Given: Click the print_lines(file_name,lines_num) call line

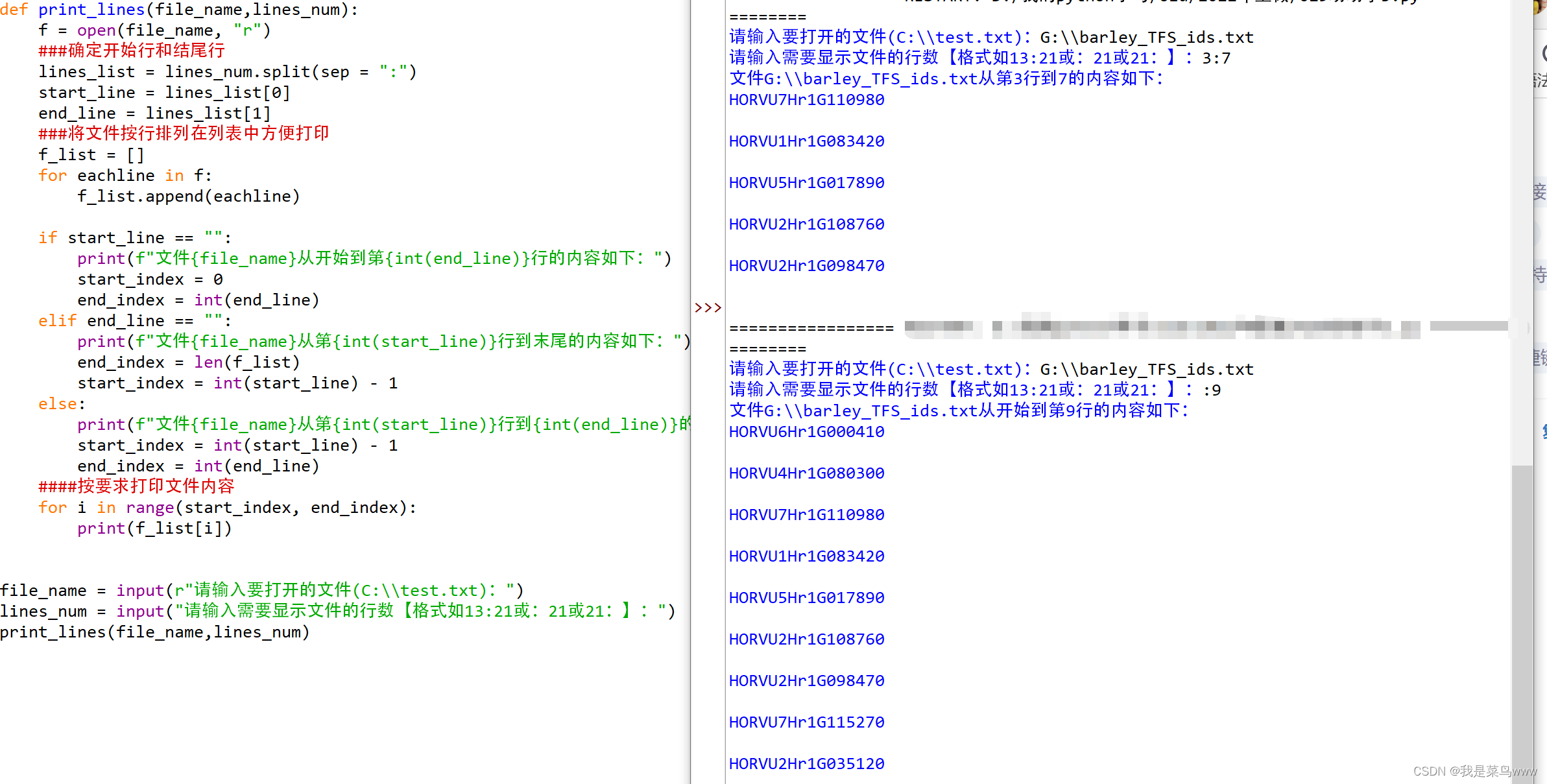Looking at the screenshot, I should pyautogui.click(x=154, y=632).
